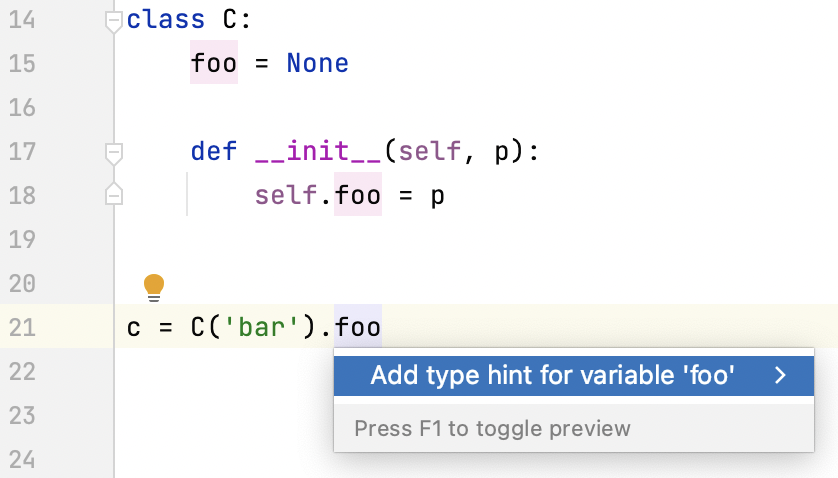Select 'Add type hint for variable' option

[x=553, y=376]
